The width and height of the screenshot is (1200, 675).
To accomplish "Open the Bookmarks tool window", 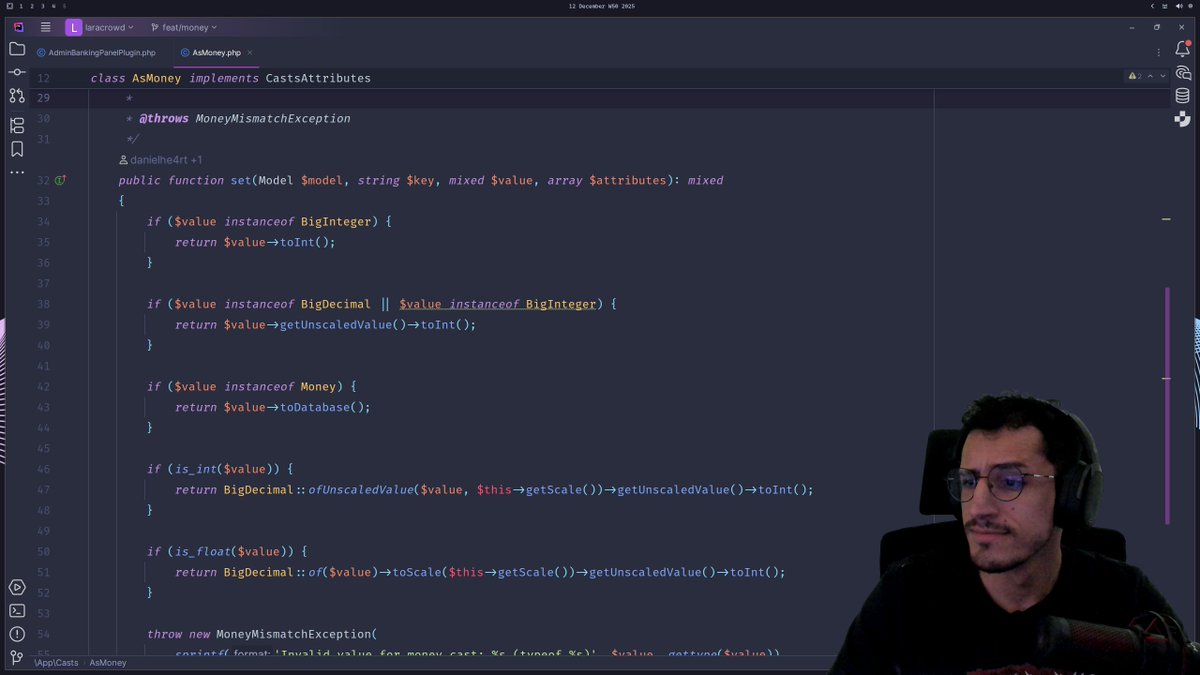I will [x=17, y=149].
